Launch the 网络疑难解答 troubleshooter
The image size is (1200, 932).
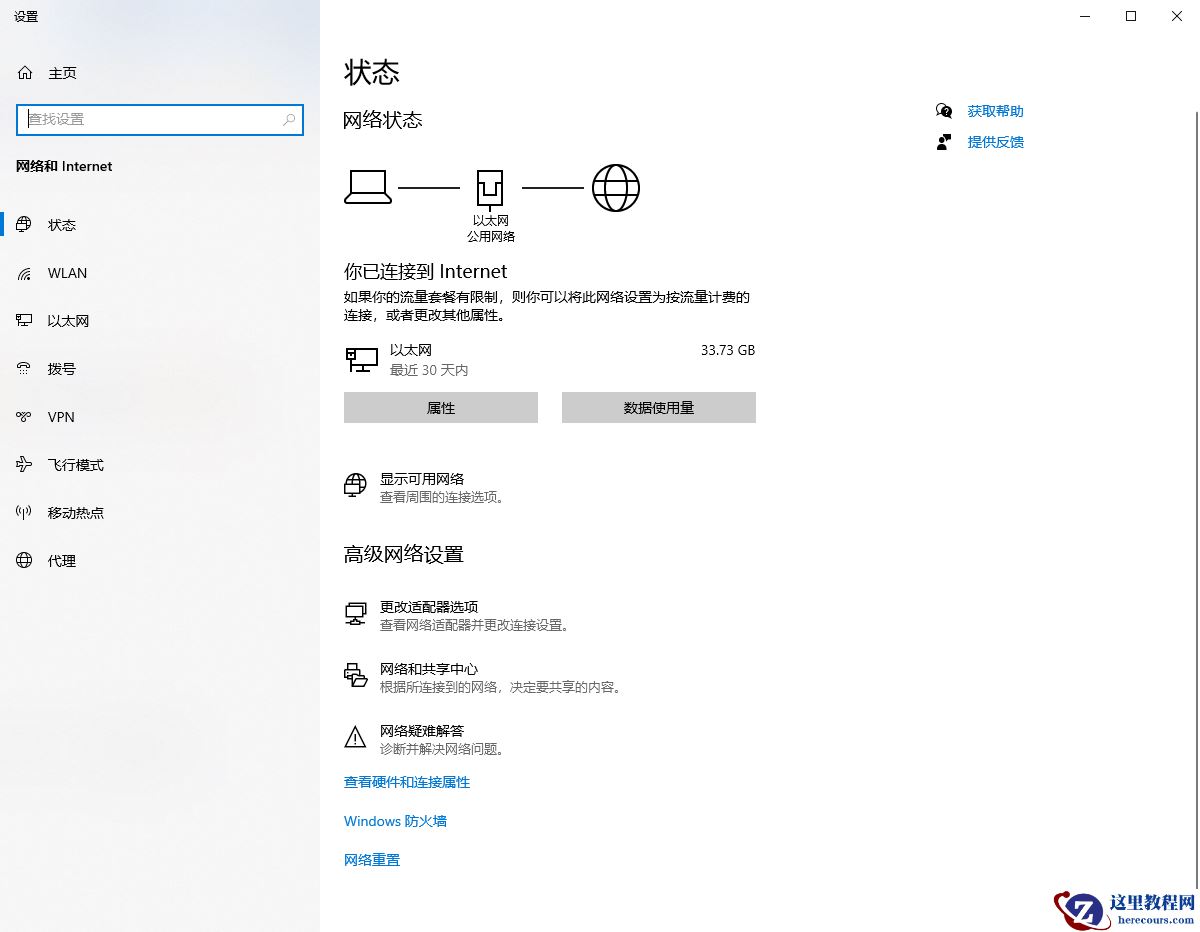[x=424, y=731]
